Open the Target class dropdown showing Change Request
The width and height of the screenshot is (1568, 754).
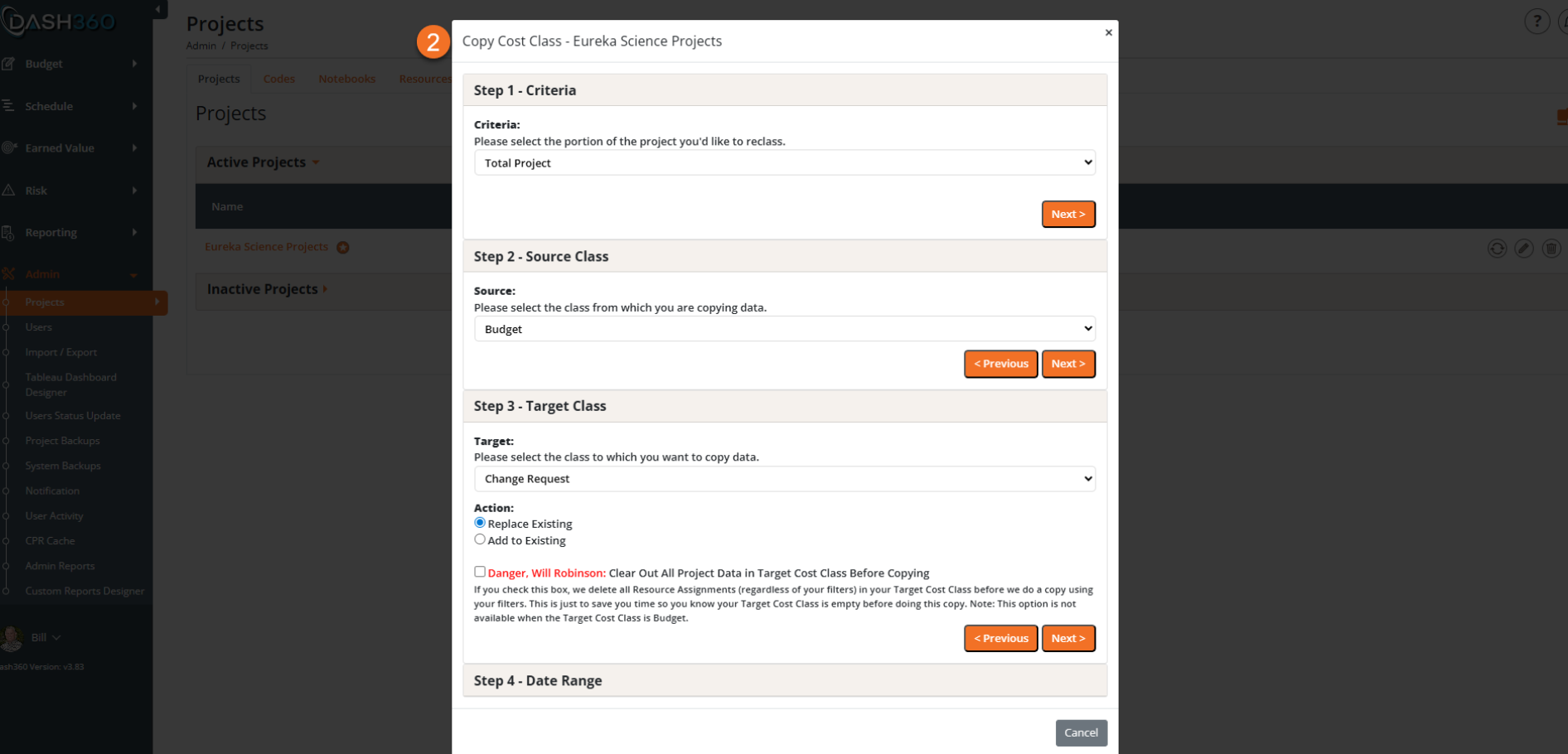(x=785, y=479)
